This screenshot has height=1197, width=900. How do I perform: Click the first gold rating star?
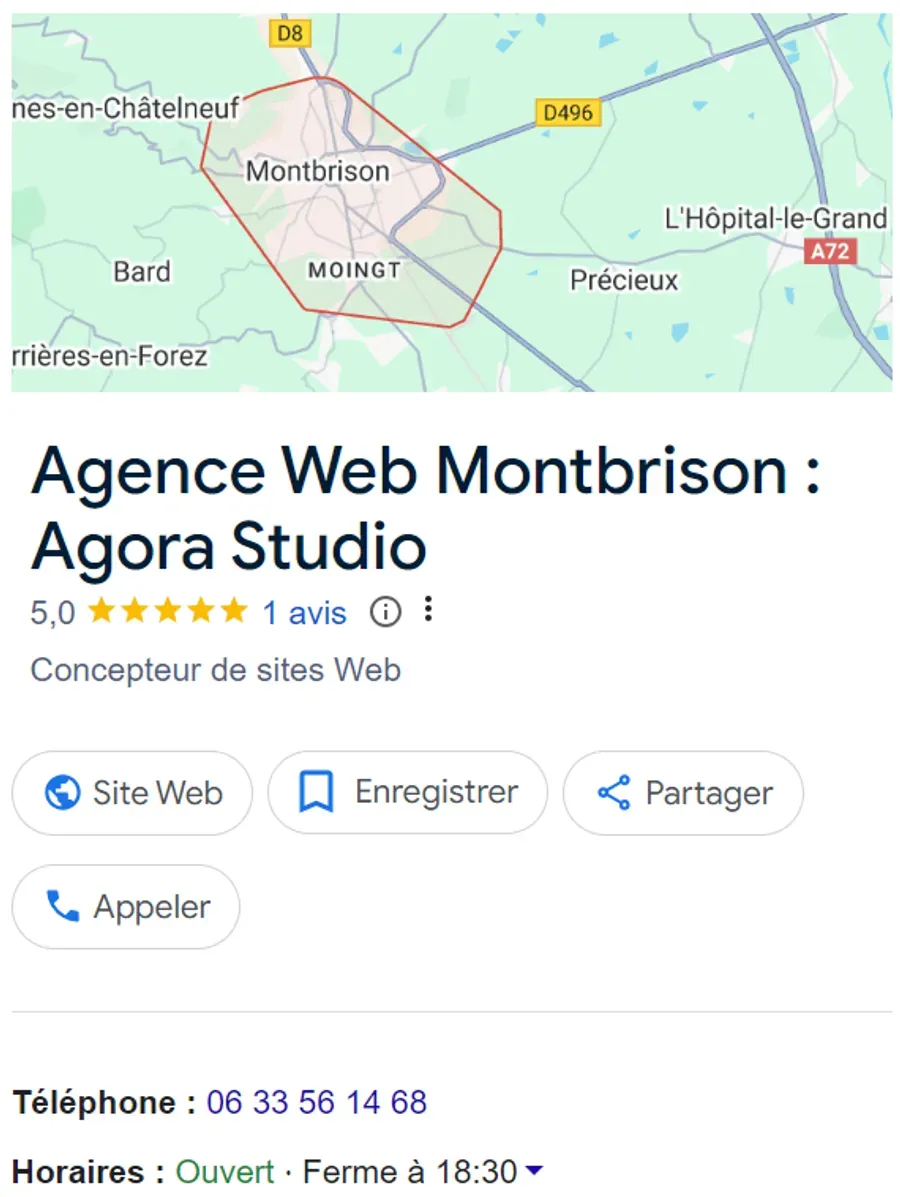[x=103, y=610]
